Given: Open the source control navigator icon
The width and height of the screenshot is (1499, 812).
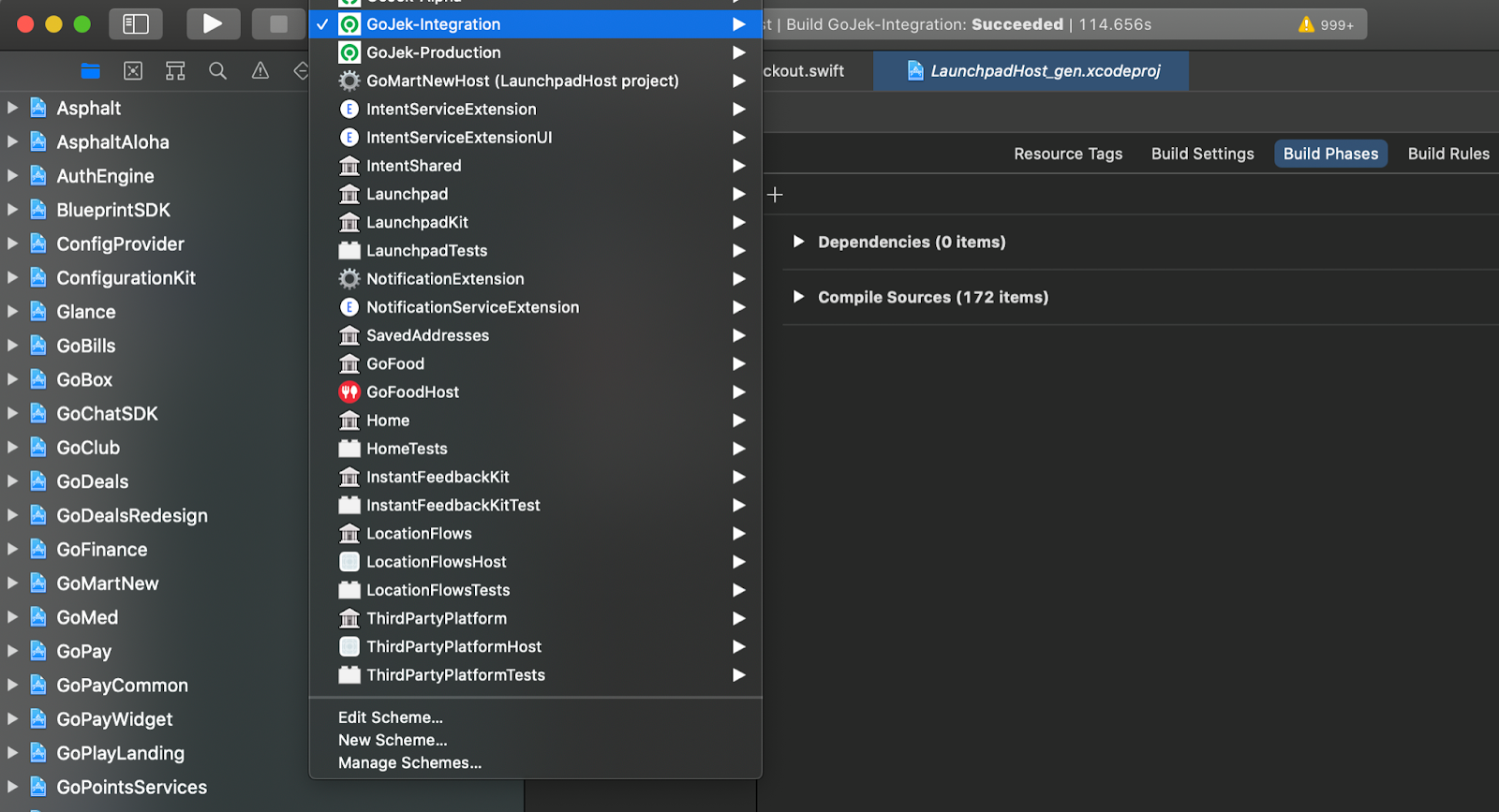Looking at the screenshot, I should pos(133,70).
